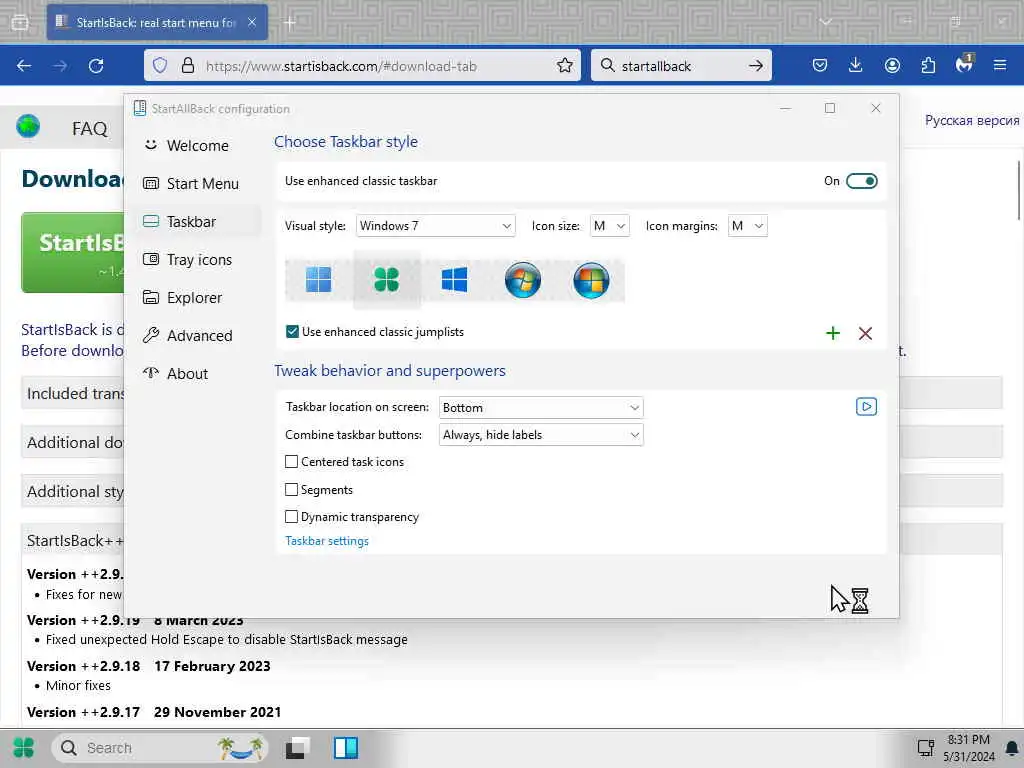Viewport: 1024px width, 768px height.
Task: Click the network tray icon
Action: (925, 748)
